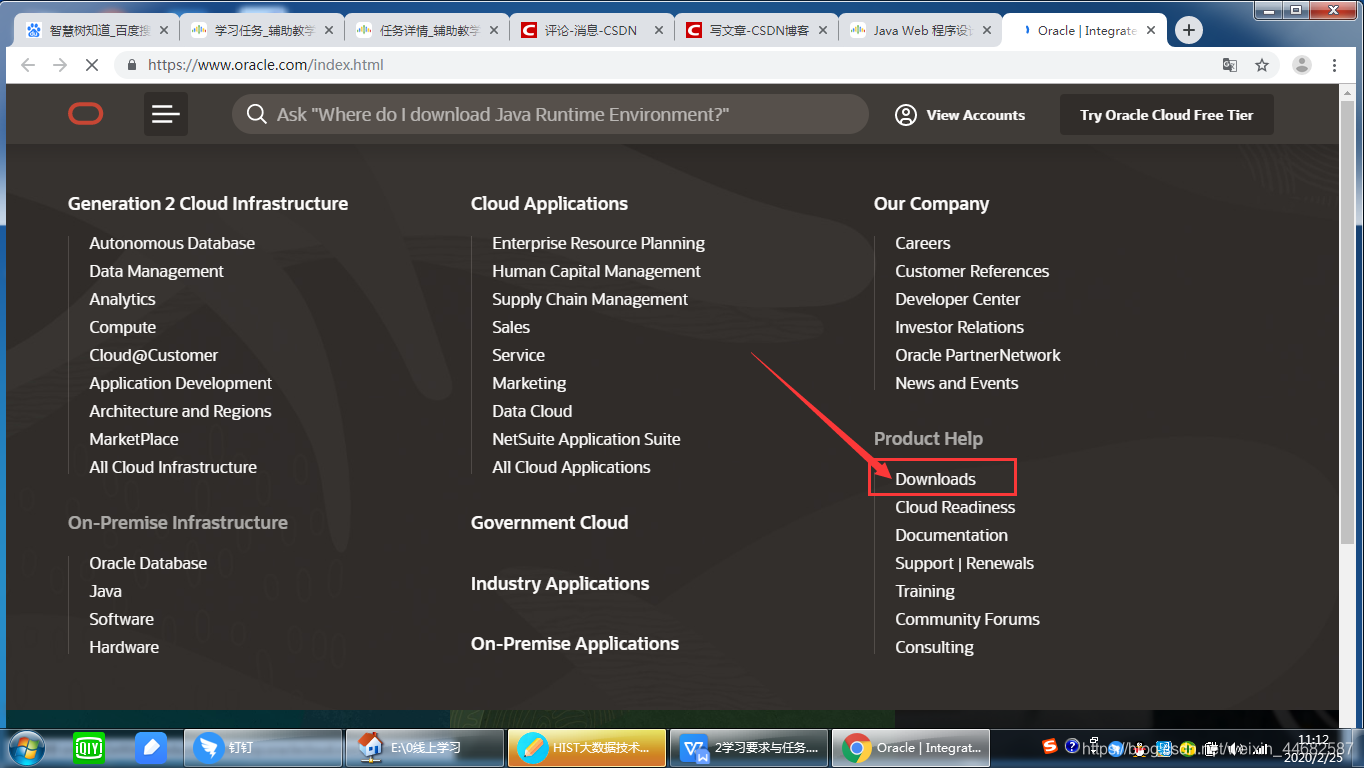Viewport: 1364px width, 768px height.
Task: Open the Cloud Readiness link
Action: [x=955, y=507]
